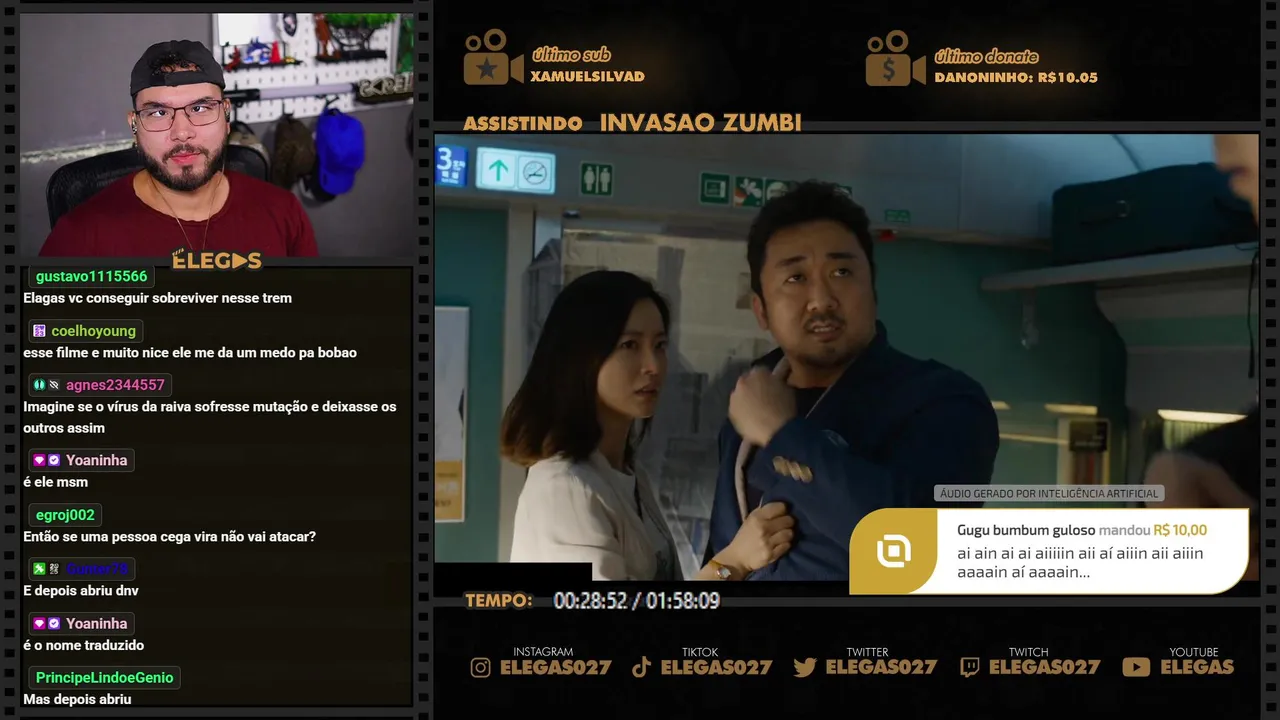This screenshot has width=1280, height=720.
Task: Click YouTube channel name ELEGAS
Action: pos(1197,667)
